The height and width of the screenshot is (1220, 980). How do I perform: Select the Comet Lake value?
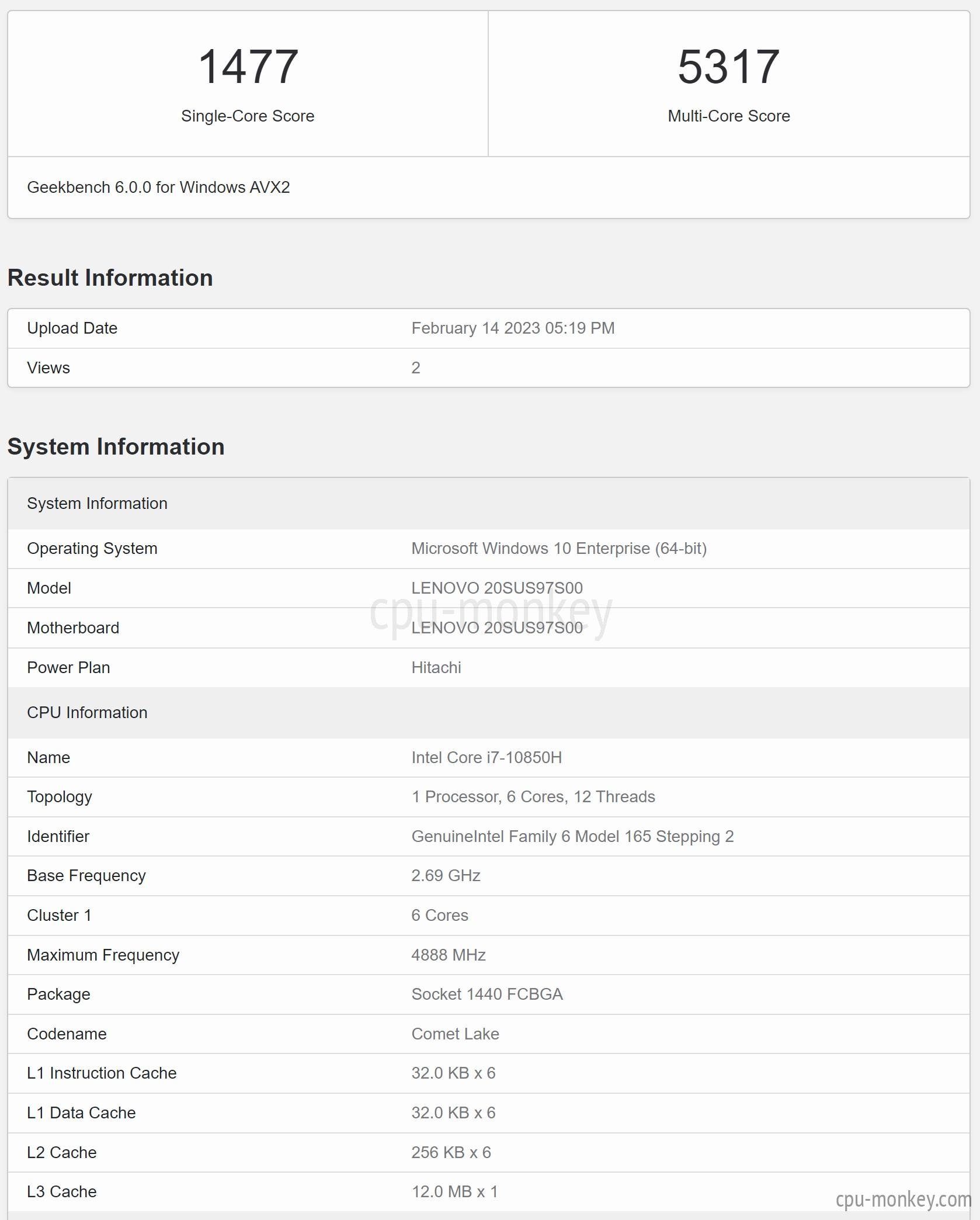click(x=455, y=1034)
